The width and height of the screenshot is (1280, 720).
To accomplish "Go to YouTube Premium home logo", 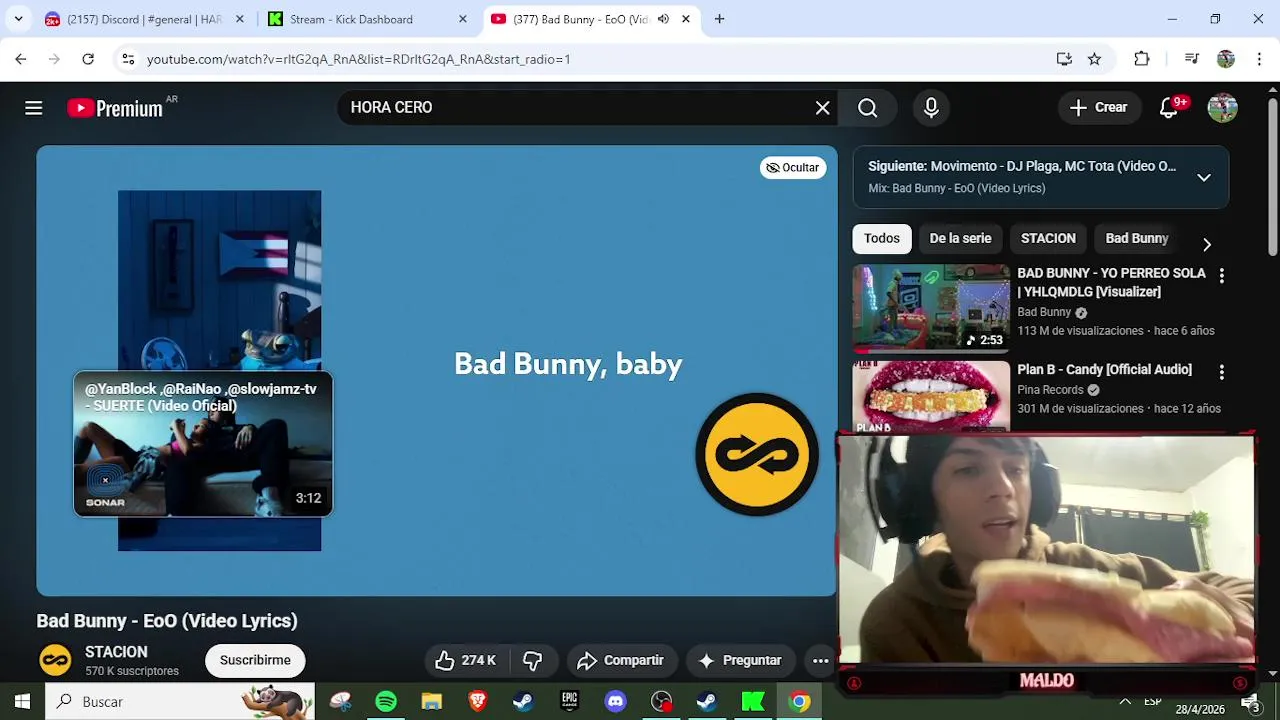I will click(x=115, y=108).
